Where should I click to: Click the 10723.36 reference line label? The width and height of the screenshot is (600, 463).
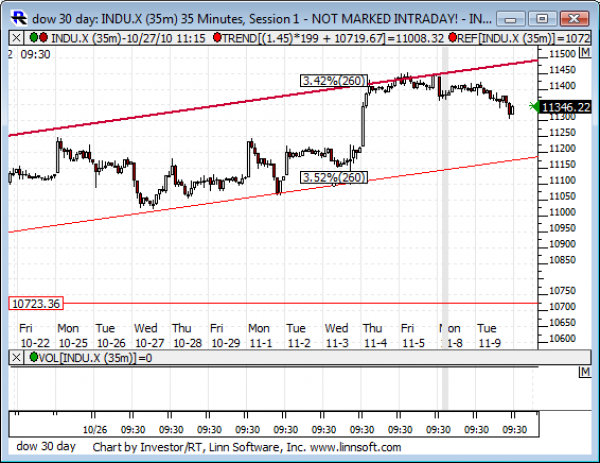(x=36, y=303)
